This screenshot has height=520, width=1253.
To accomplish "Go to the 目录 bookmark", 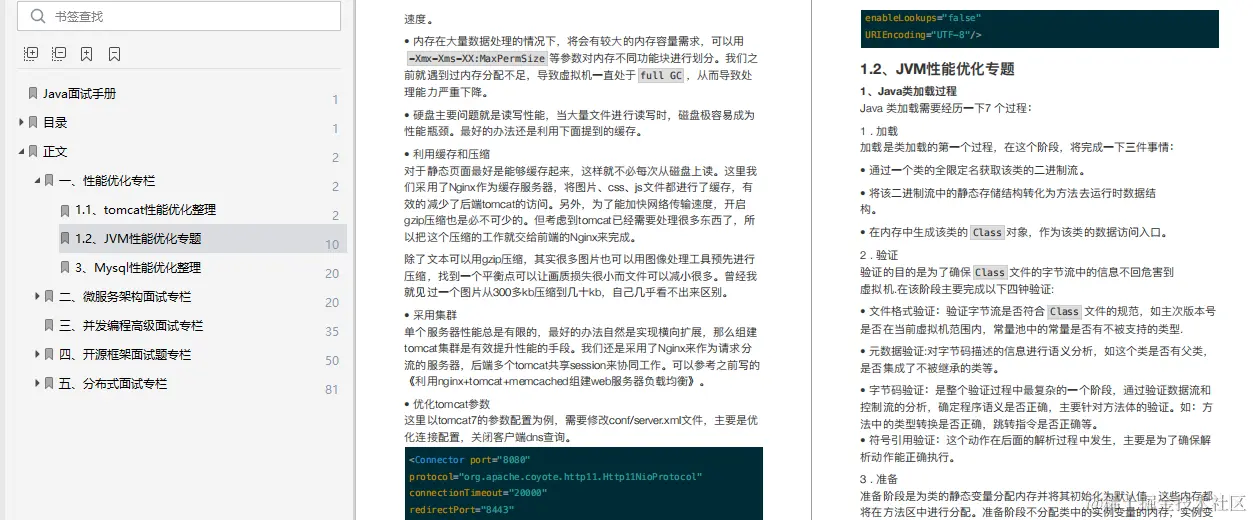I will (x=55, y=123).
